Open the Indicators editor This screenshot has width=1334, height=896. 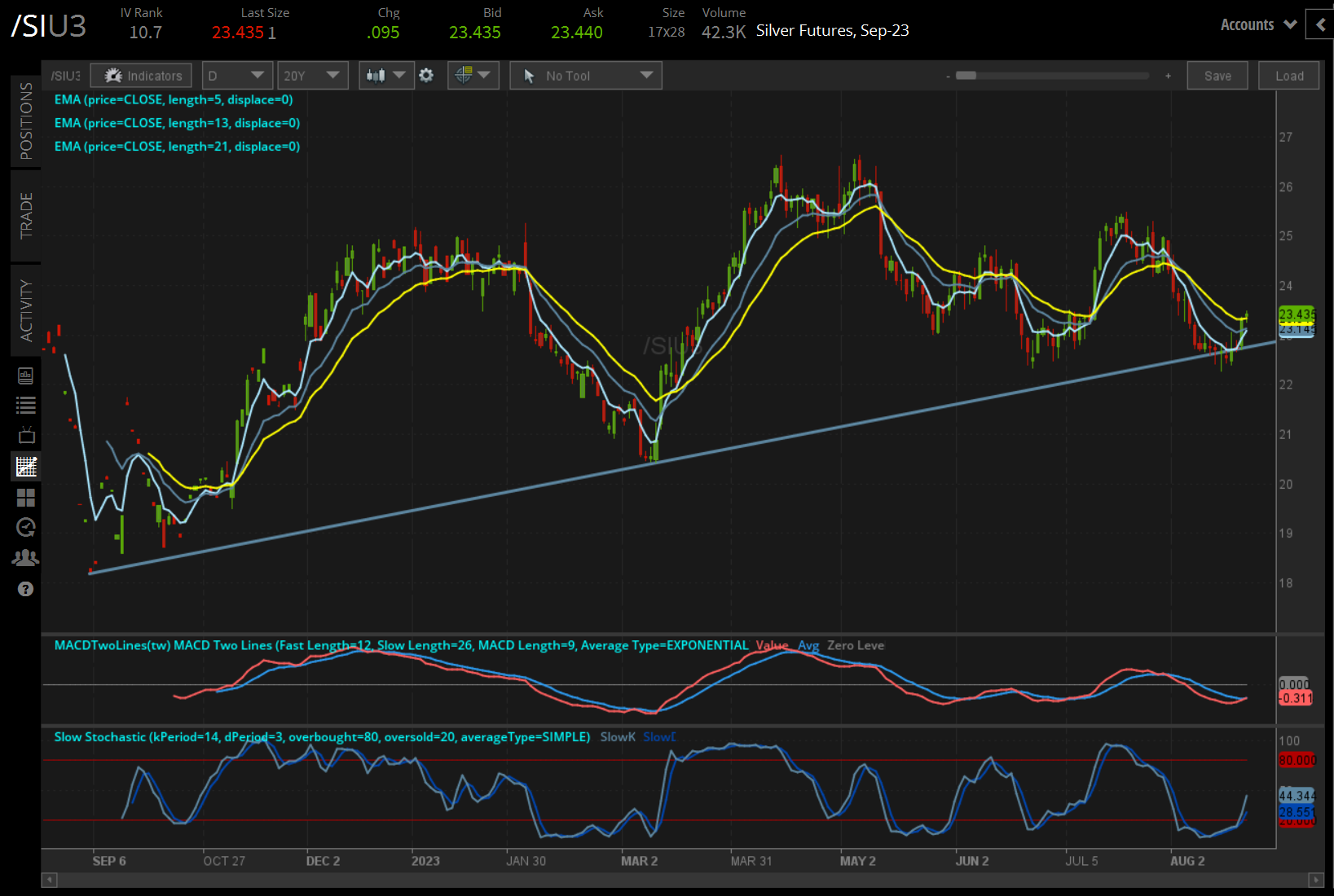(140, 75)
